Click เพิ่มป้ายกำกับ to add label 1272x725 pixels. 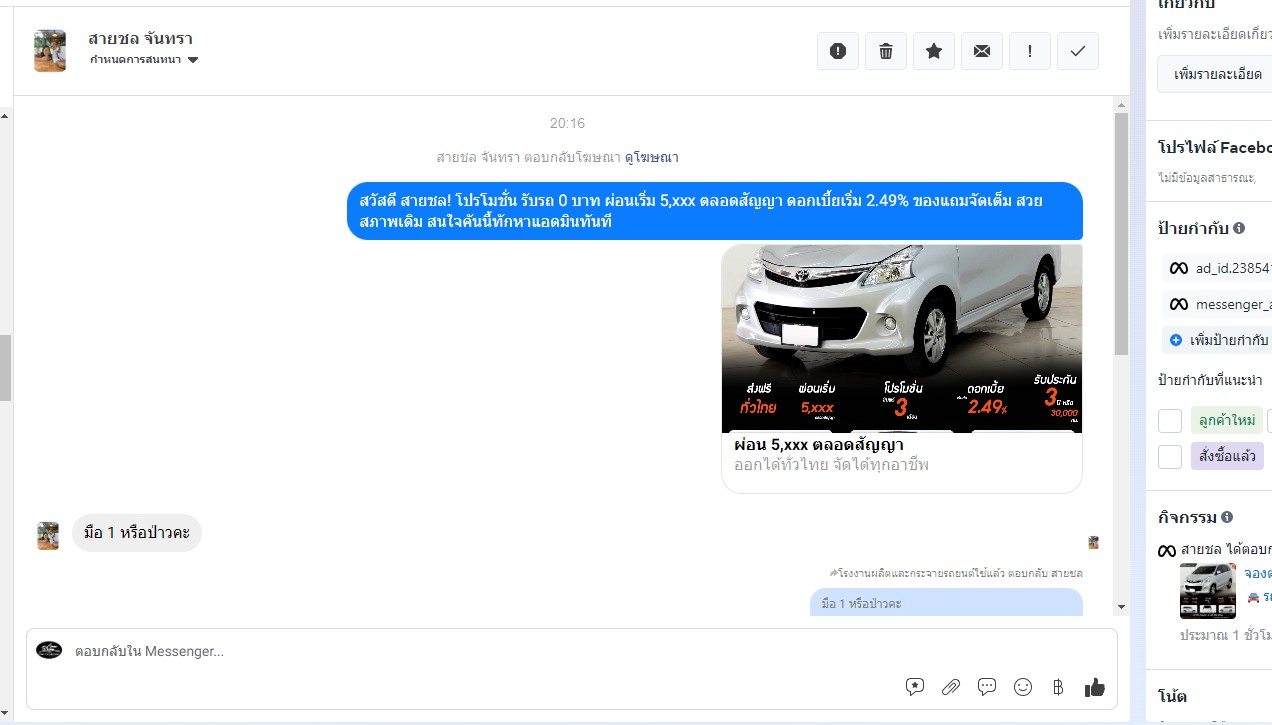(1220, 340)
